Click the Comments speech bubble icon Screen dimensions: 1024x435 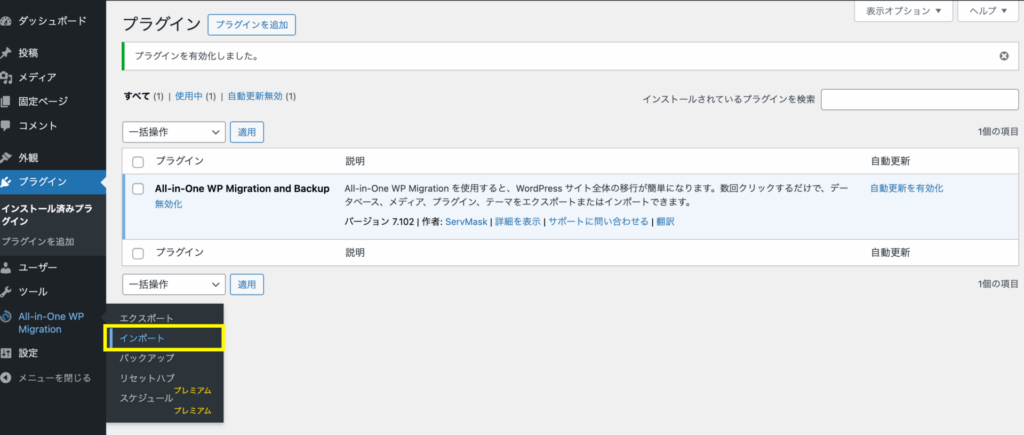[7, 125]
